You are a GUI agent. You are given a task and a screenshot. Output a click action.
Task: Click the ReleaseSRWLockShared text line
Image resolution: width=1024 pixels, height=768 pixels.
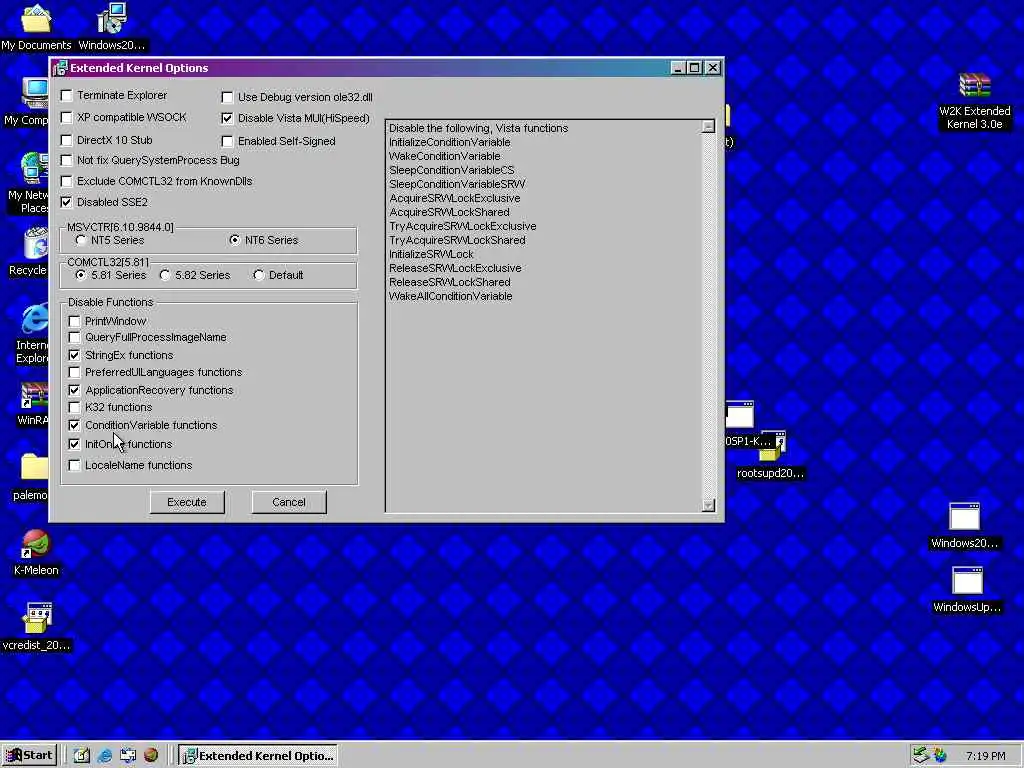pyautogui.click(x=450, y=282)
